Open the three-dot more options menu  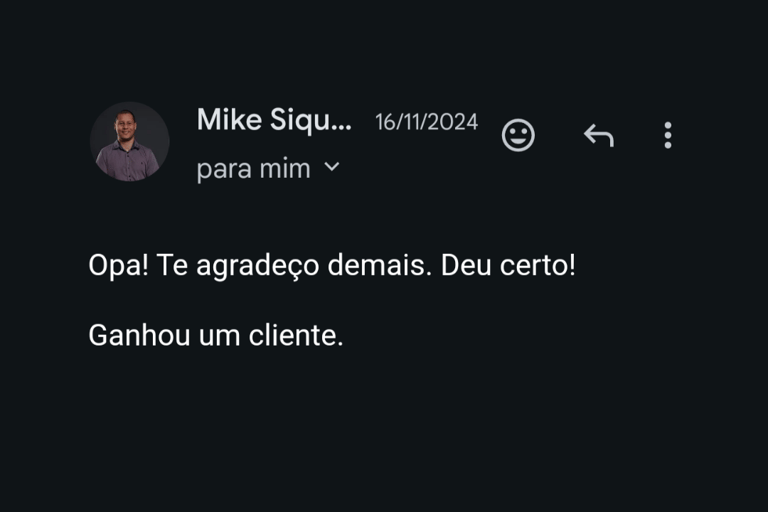(668, 135)
